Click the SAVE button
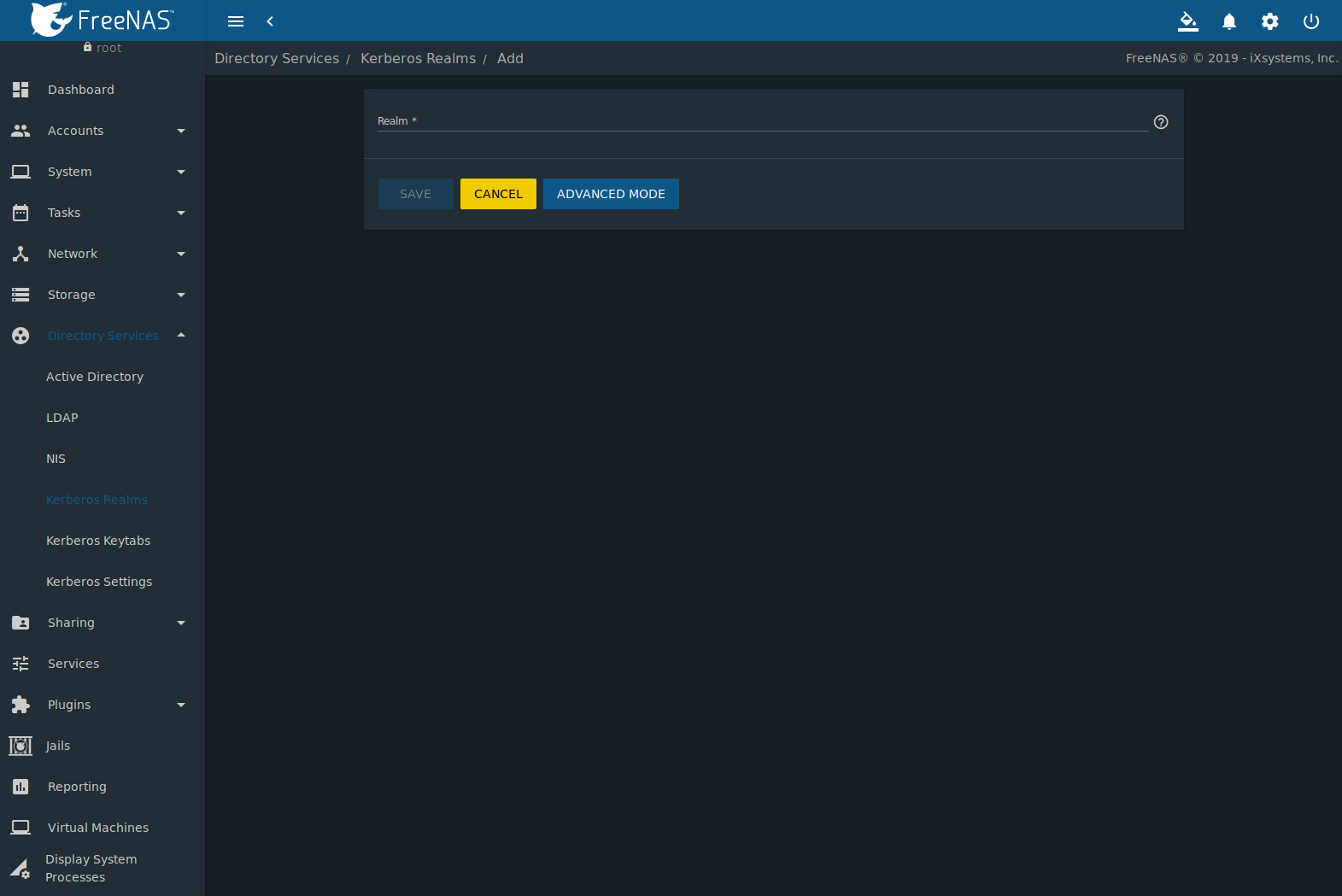 415,194
